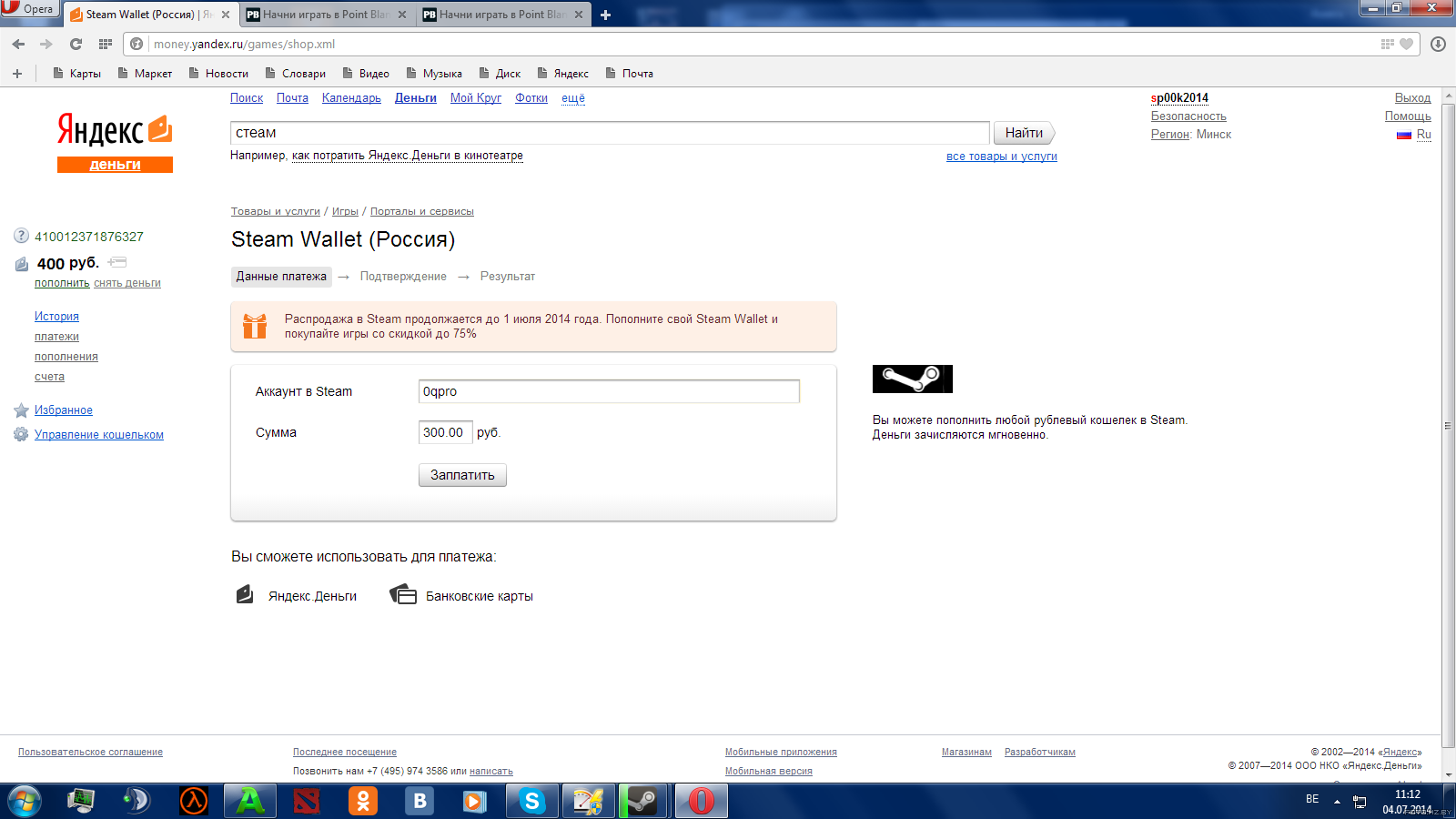The image size is (1456, 819).
Task: Click the Заплатить button
Action: pyautogui.click(x=462, y=475)
